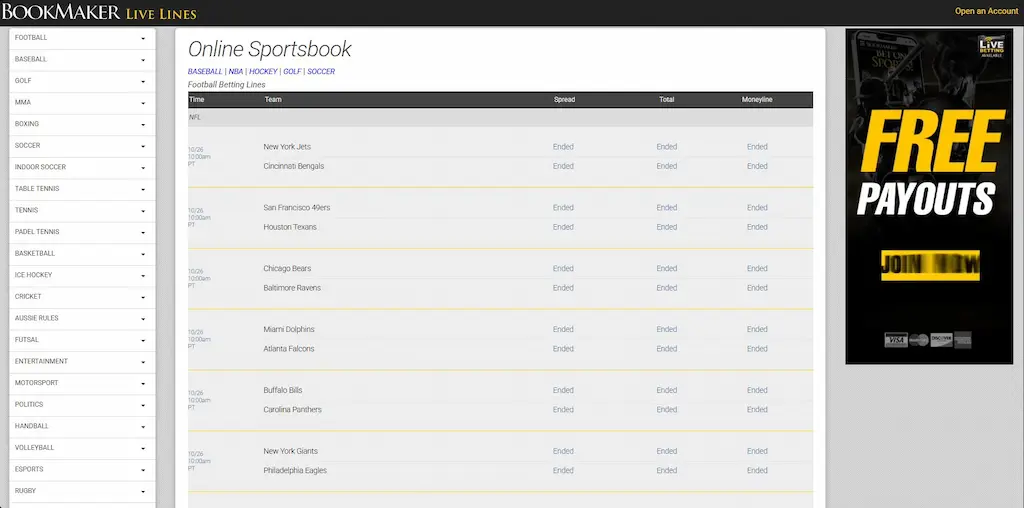The width and height of the screenshot is (1024, 508).
Task: Open the Ice Hockey sidebar item
Action: pyautogui.click(x=82, y=275)
